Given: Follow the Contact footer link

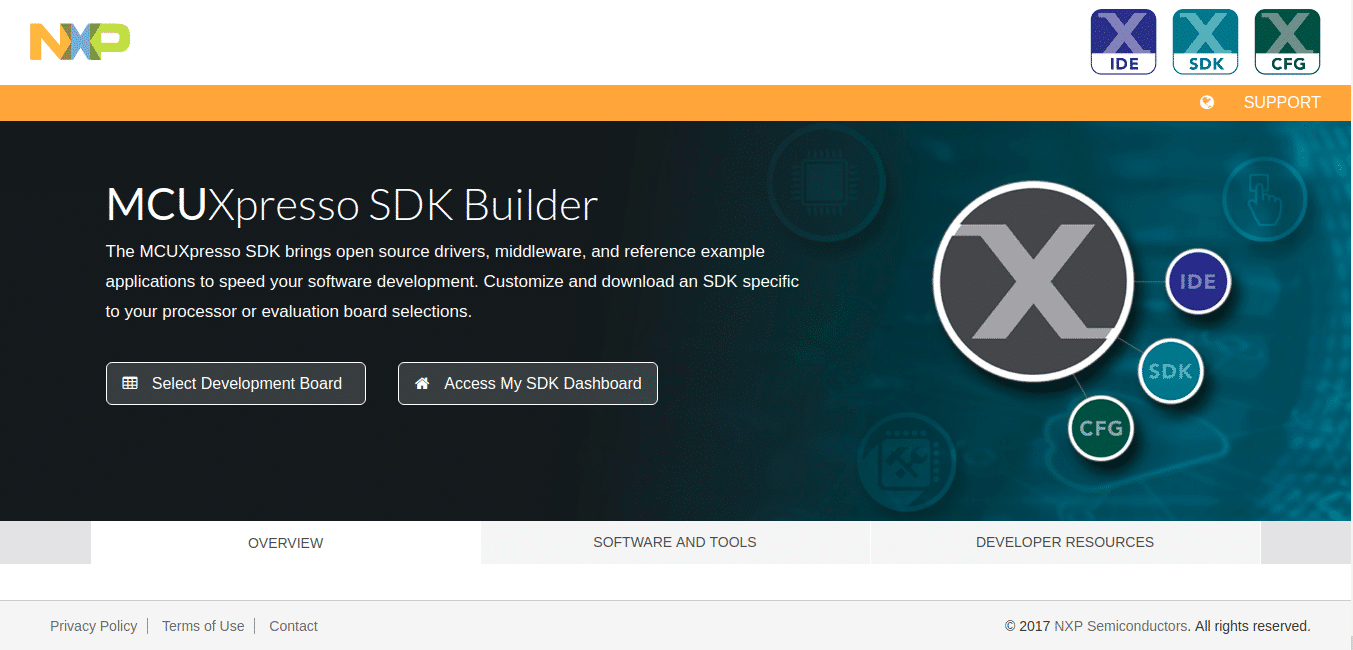Looking at the screenshot, I should (x=293, y=626).
